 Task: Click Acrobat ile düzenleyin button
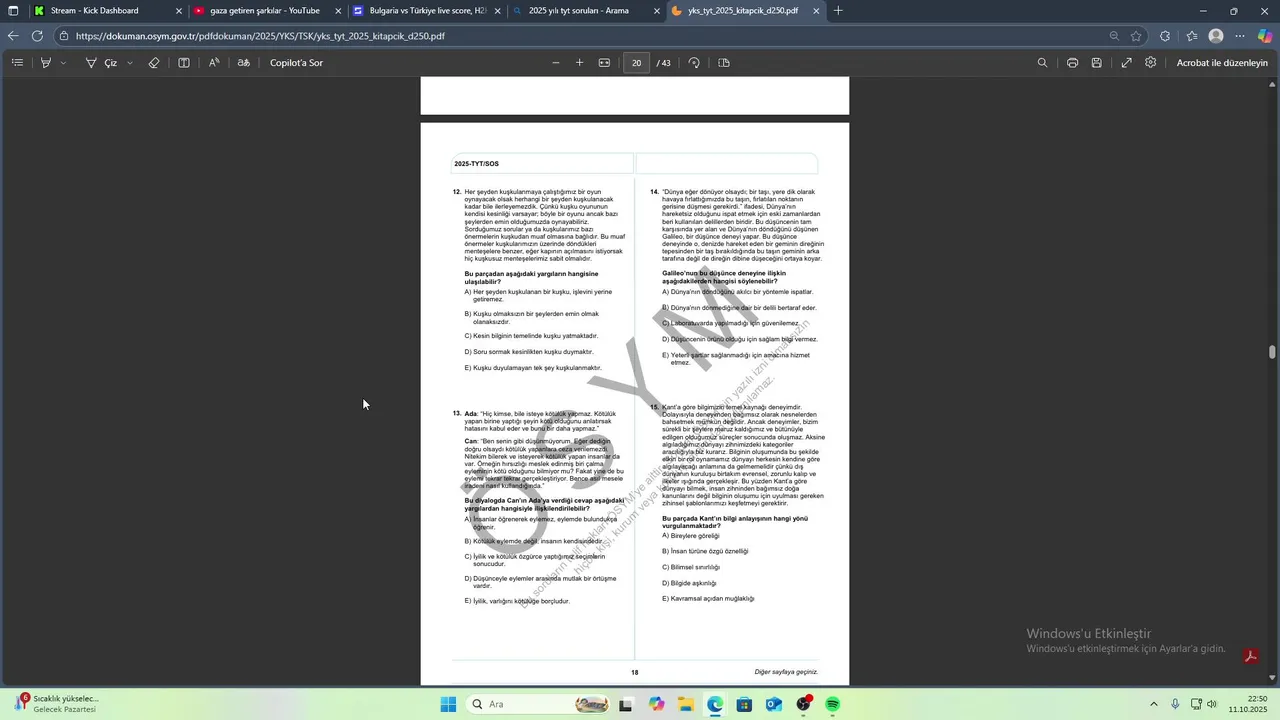1222,63
